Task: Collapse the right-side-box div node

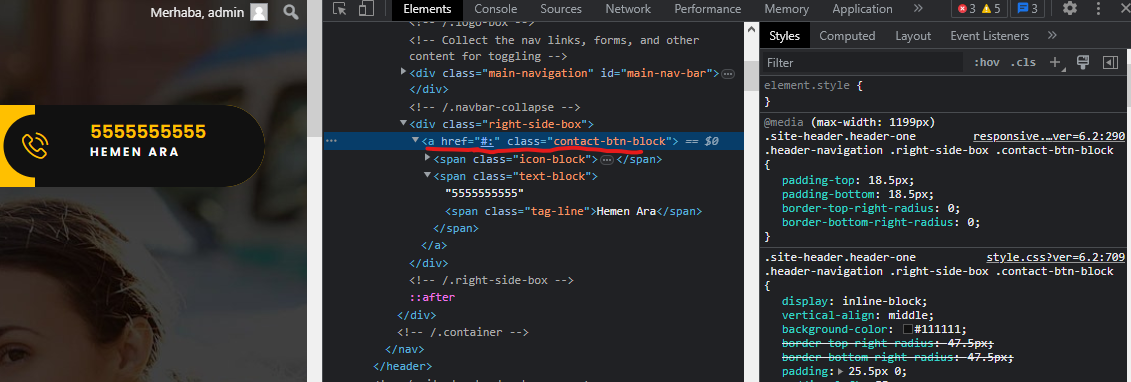Action: point(404,124)
